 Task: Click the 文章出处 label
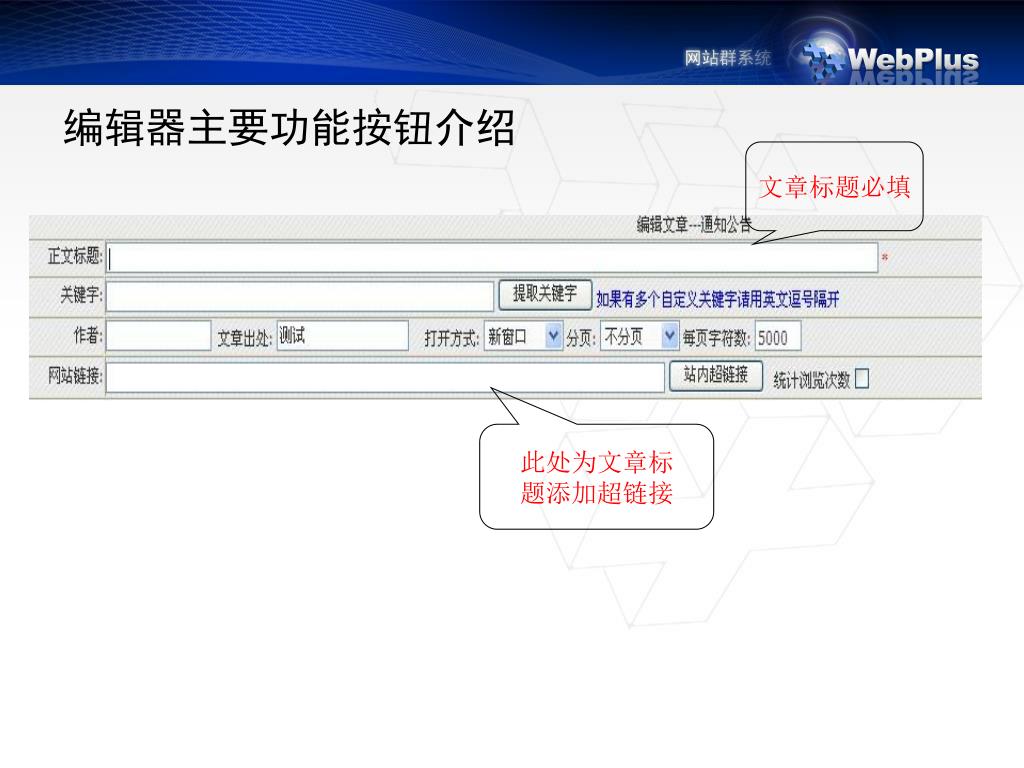(245, 338)
